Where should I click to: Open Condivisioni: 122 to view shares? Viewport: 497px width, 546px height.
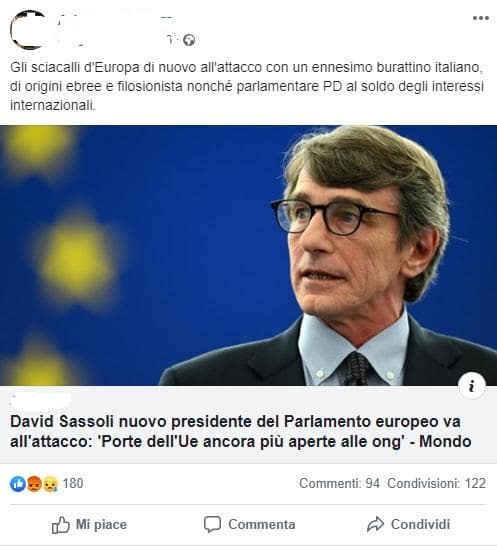(x=436, y=483)
